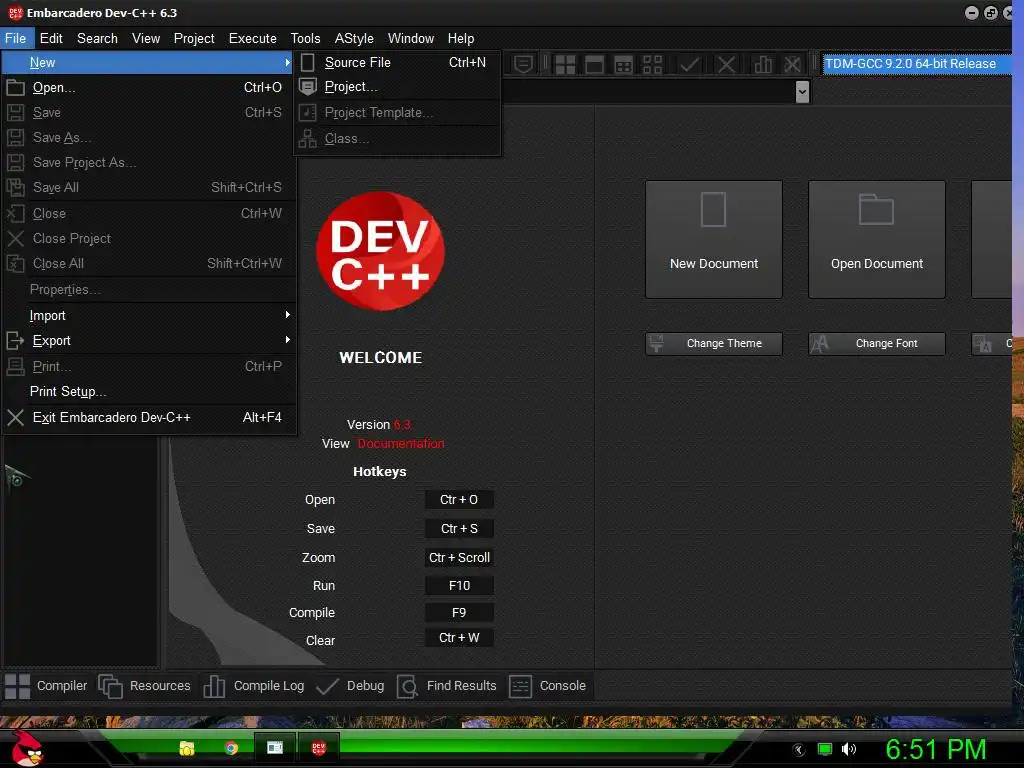Click the Compiler tab grid icon

click(18, 686)
